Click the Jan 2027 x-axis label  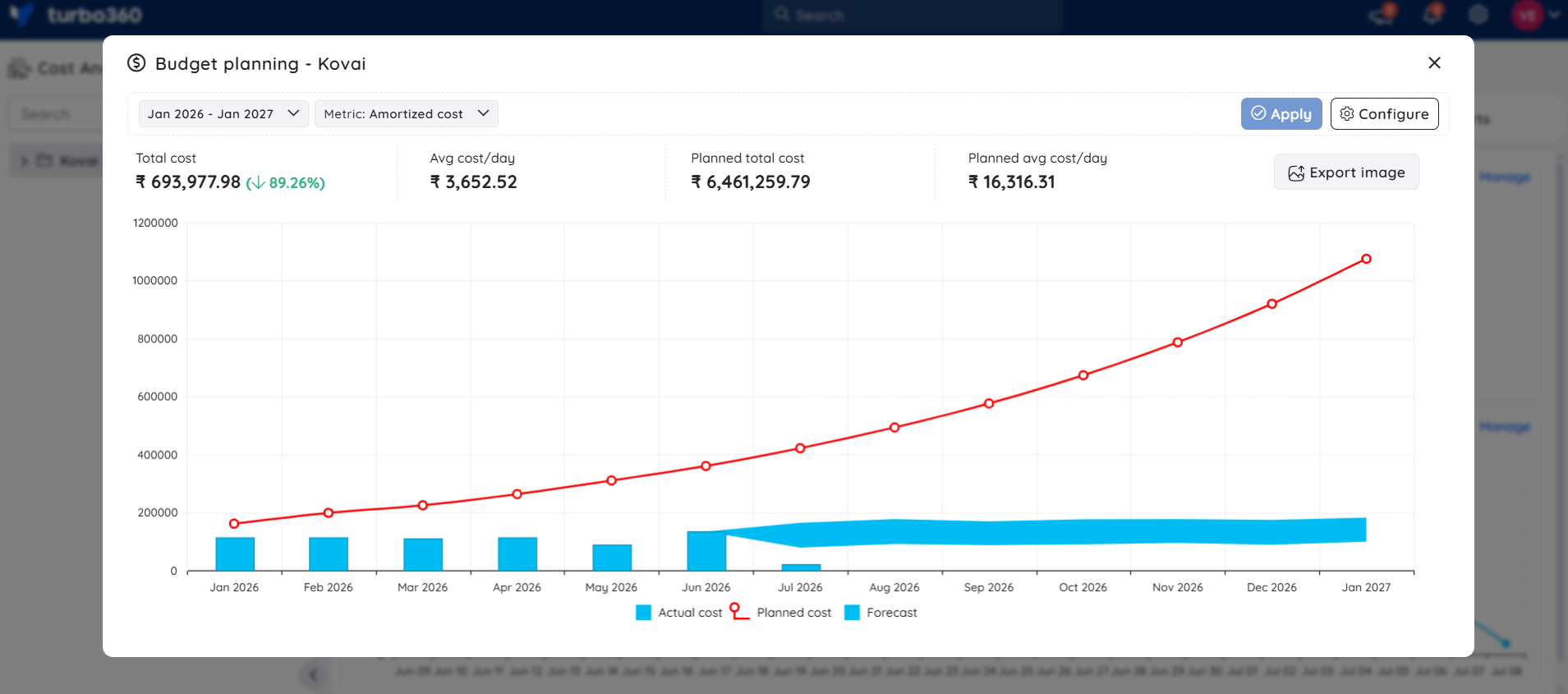(1366, 587)
